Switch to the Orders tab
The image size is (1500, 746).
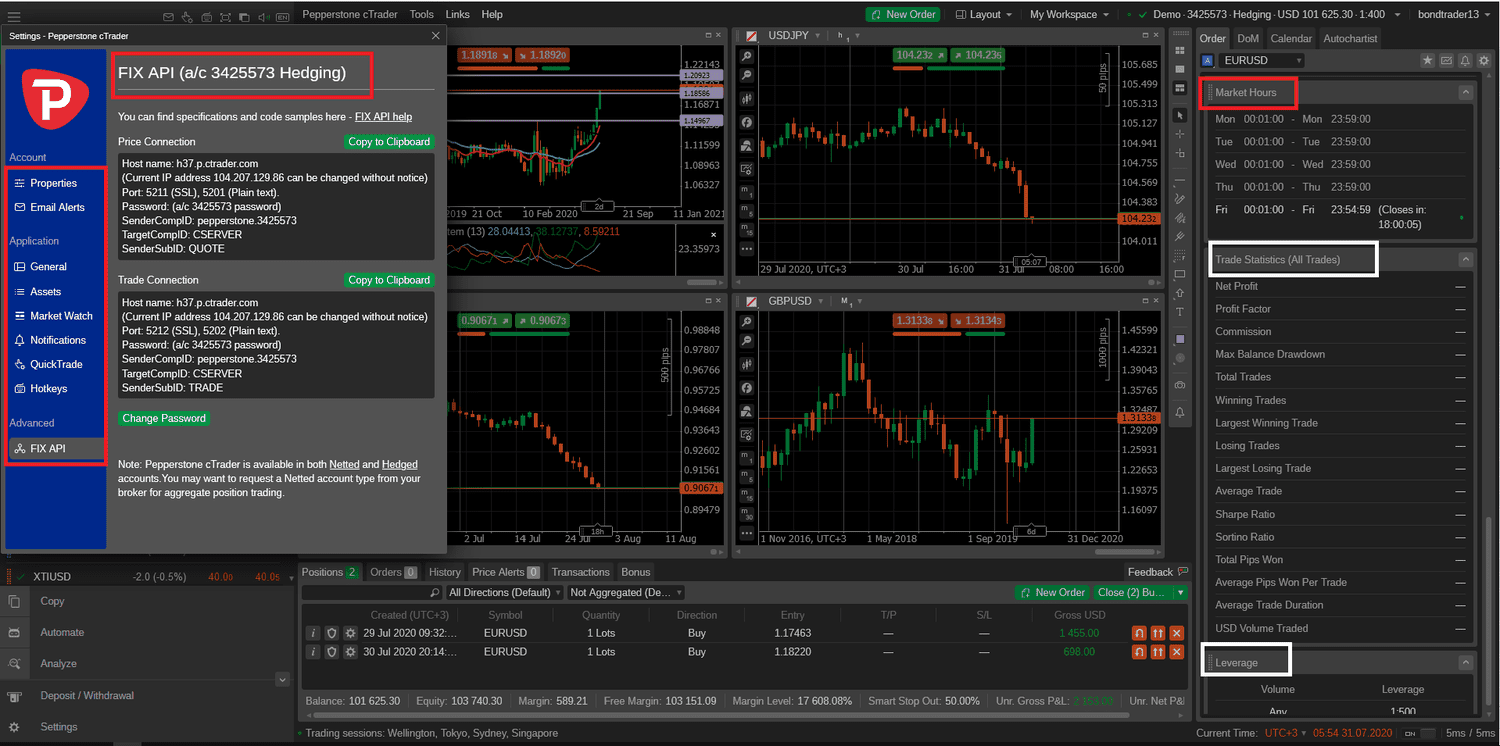click(x=393, y=572)
